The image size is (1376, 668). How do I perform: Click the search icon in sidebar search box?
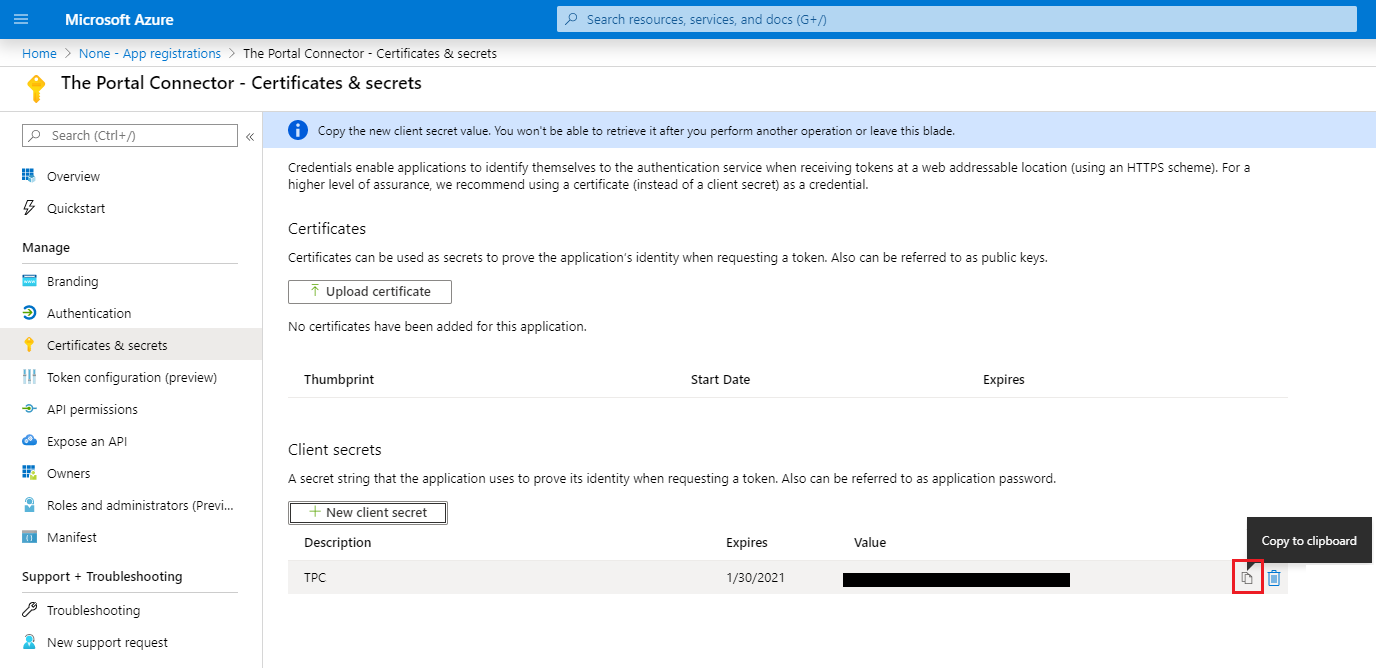pos(36,136)
